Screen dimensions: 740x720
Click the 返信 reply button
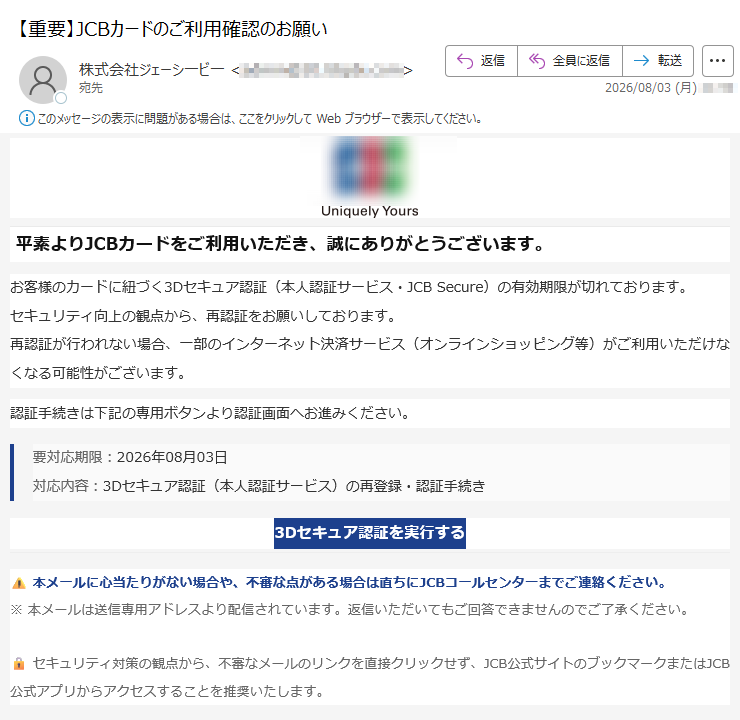(481, 61)
